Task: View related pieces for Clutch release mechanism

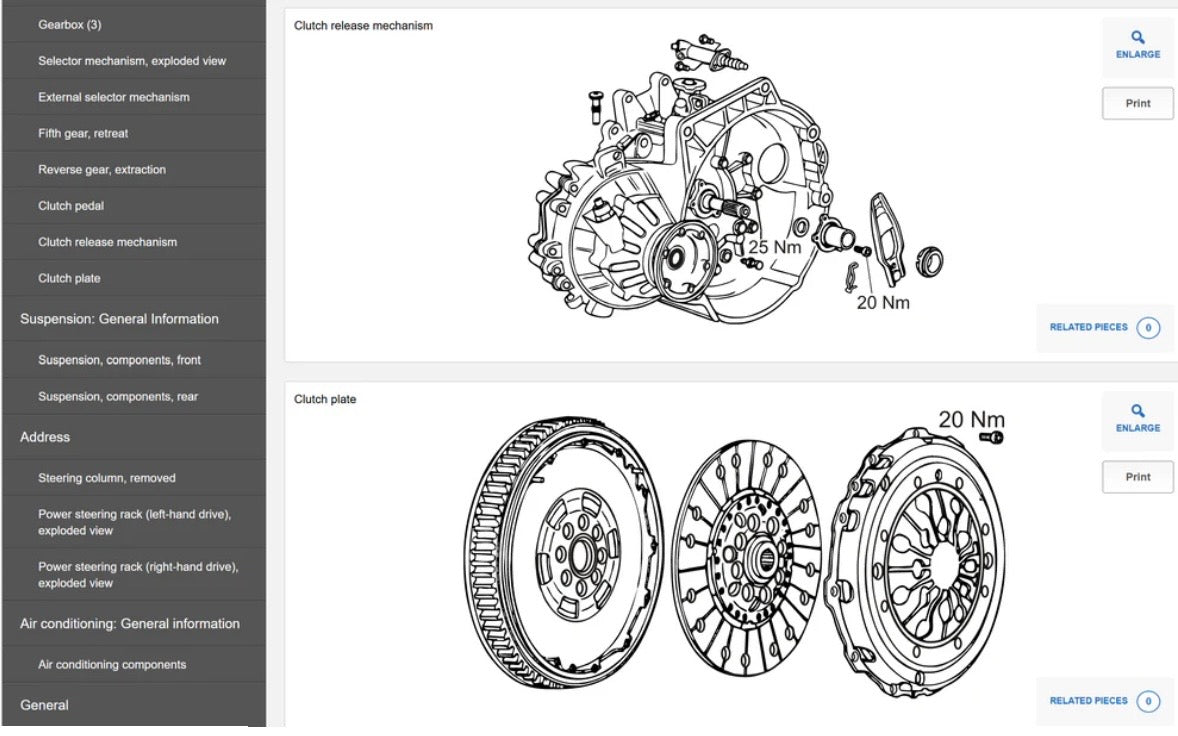Action: coord(1104,327)
